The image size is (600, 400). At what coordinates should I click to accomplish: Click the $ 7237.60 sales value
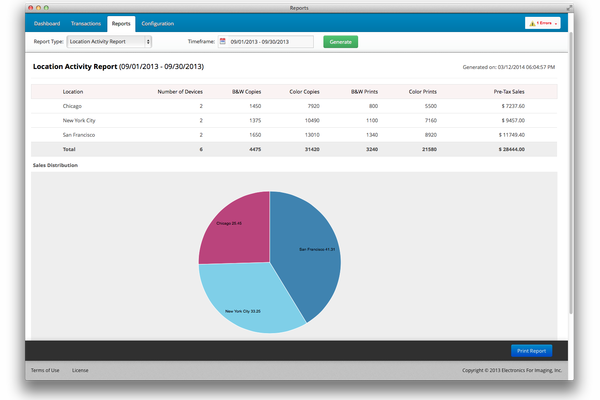pos(513,106)
